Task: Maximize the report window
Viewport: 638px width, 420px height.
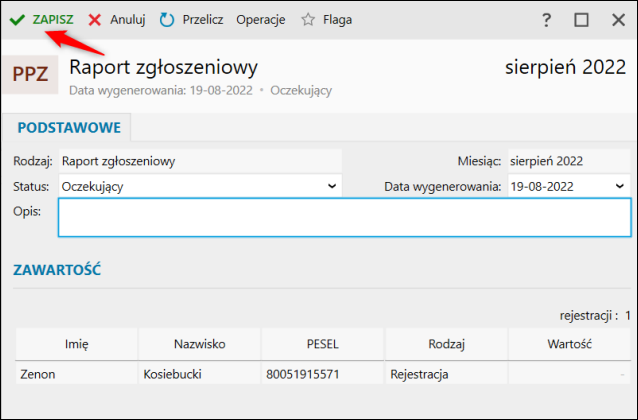Action: 581,20
